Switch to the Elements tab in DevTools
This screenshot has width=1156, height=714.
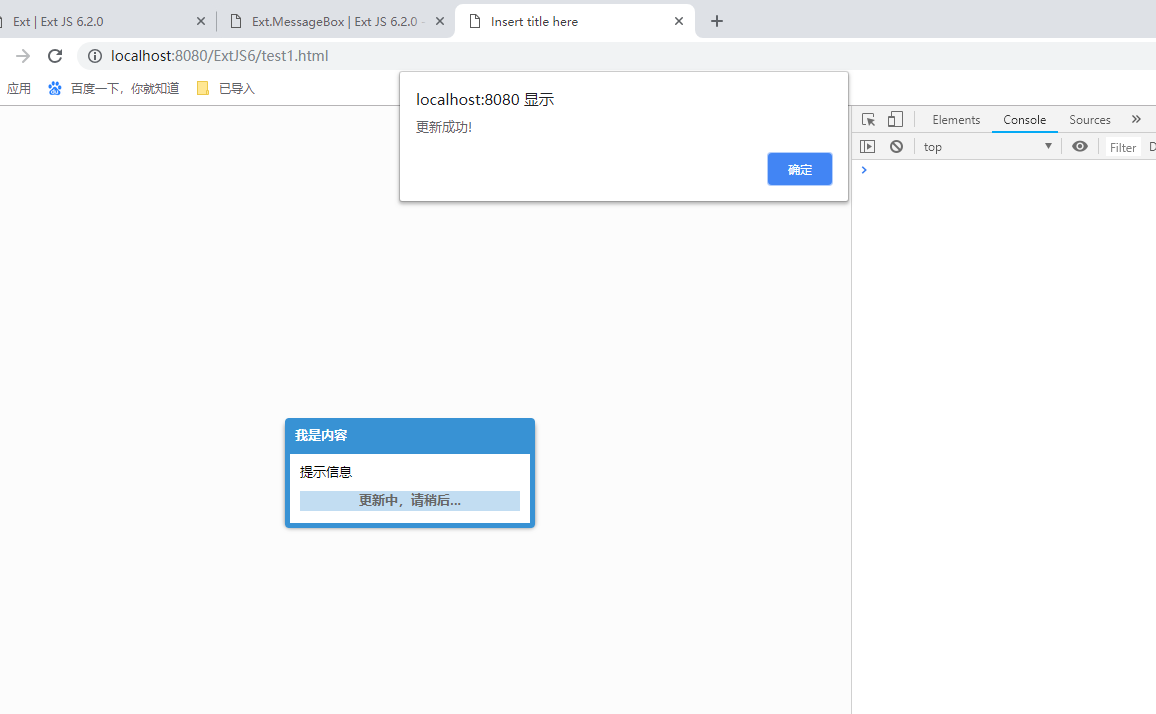coord(956,119)
